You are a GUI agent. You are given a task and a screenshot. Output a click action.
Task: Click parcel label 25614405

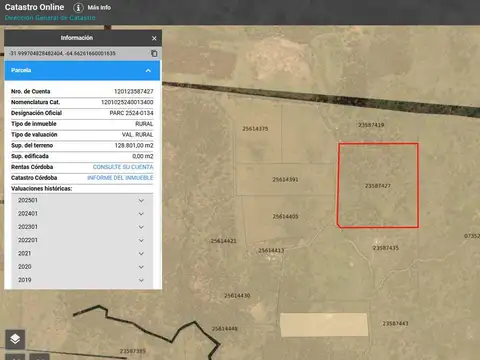pyautogui.click(x=285, y=217)
